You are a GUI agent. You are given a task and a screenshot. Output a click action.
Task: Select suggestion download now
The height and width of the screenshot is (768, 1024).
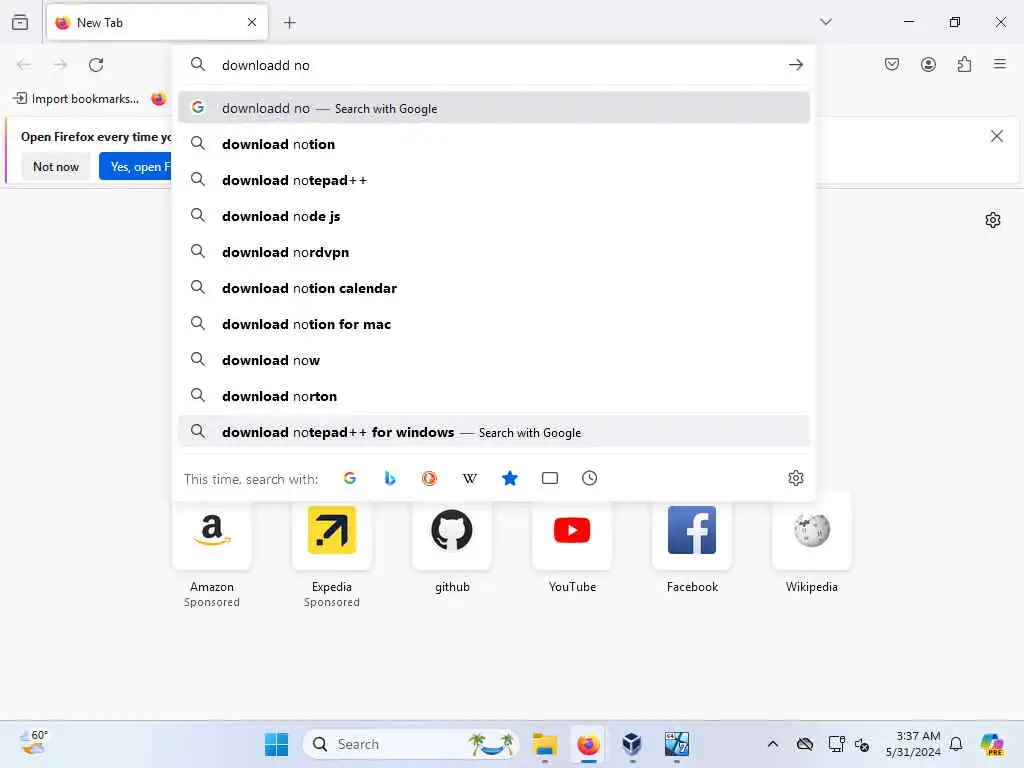[494, 360]
